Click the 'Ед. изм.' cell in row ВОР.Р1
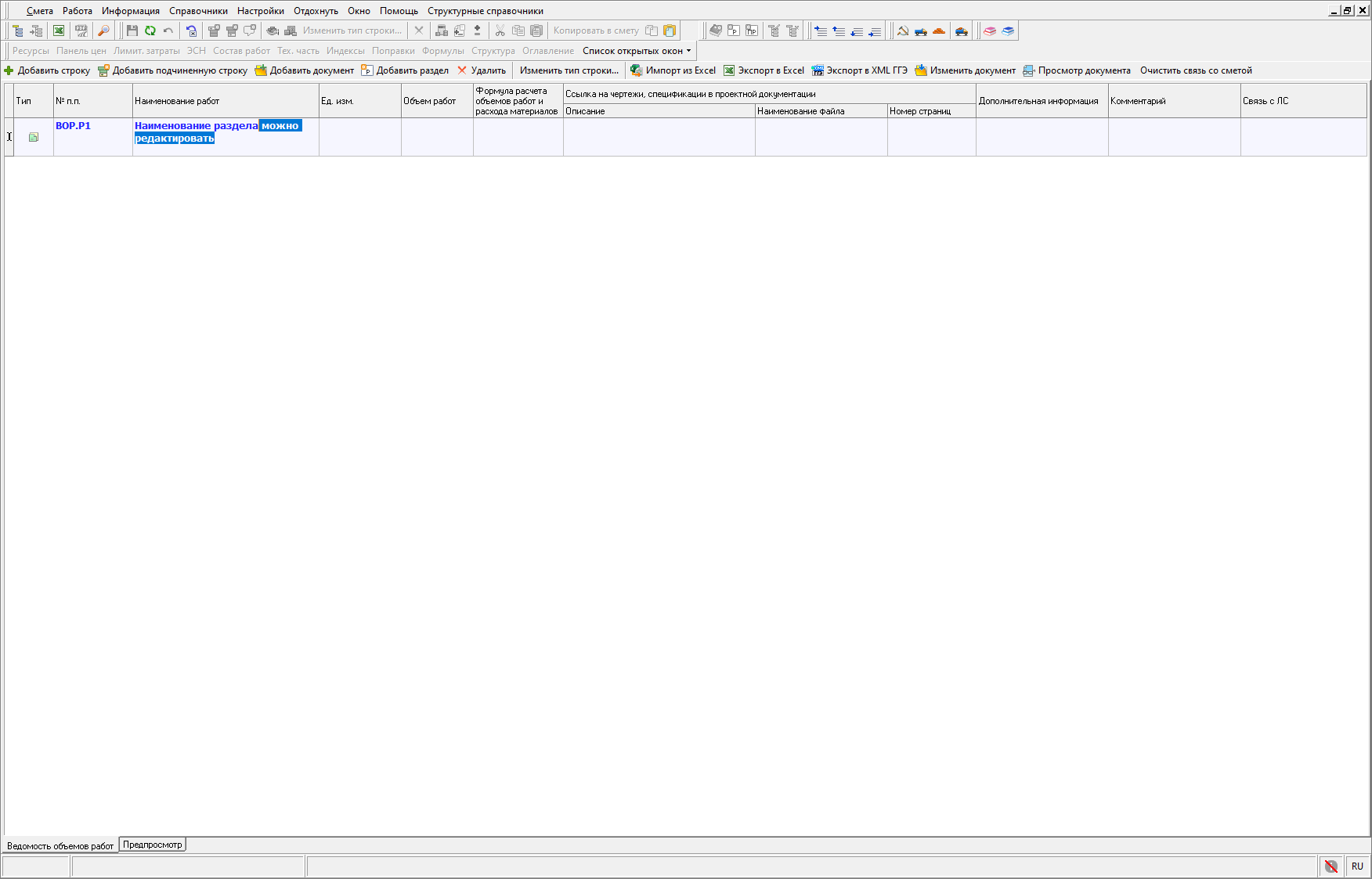This screenshot has height=879, width=1372. pyautogui.click(x=359, y=137)
